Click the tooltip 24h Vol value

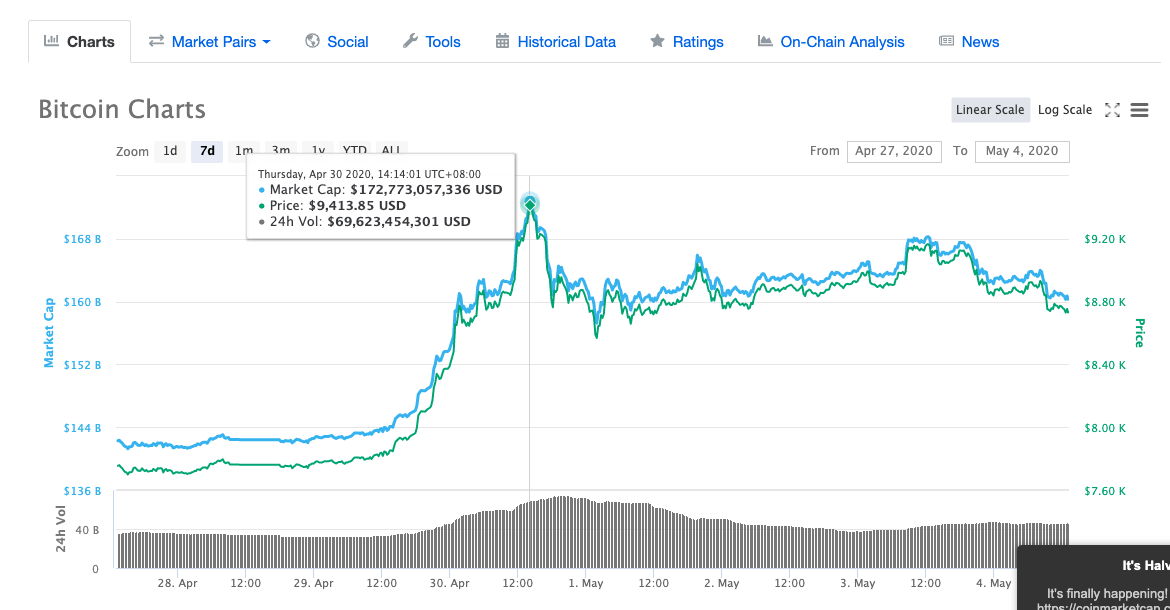pos(398,221)
